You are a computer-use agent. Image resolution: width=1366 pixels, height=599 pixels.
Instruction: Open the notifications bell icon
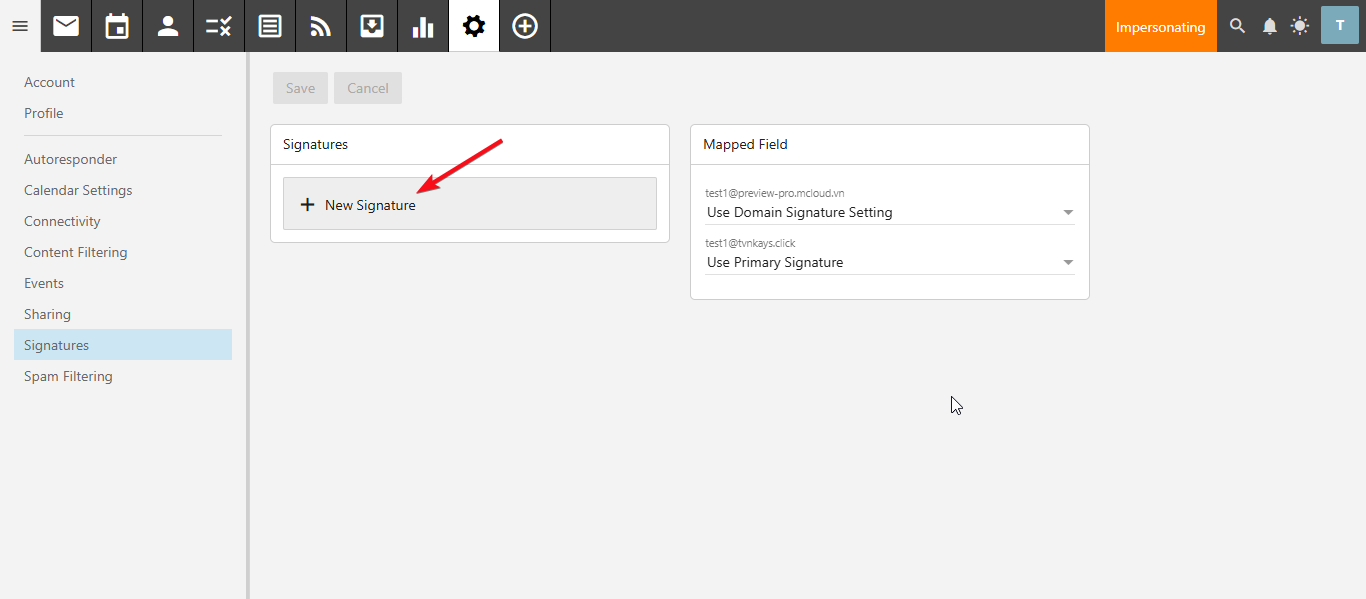pyautogui.click(x=1269, y=26)
